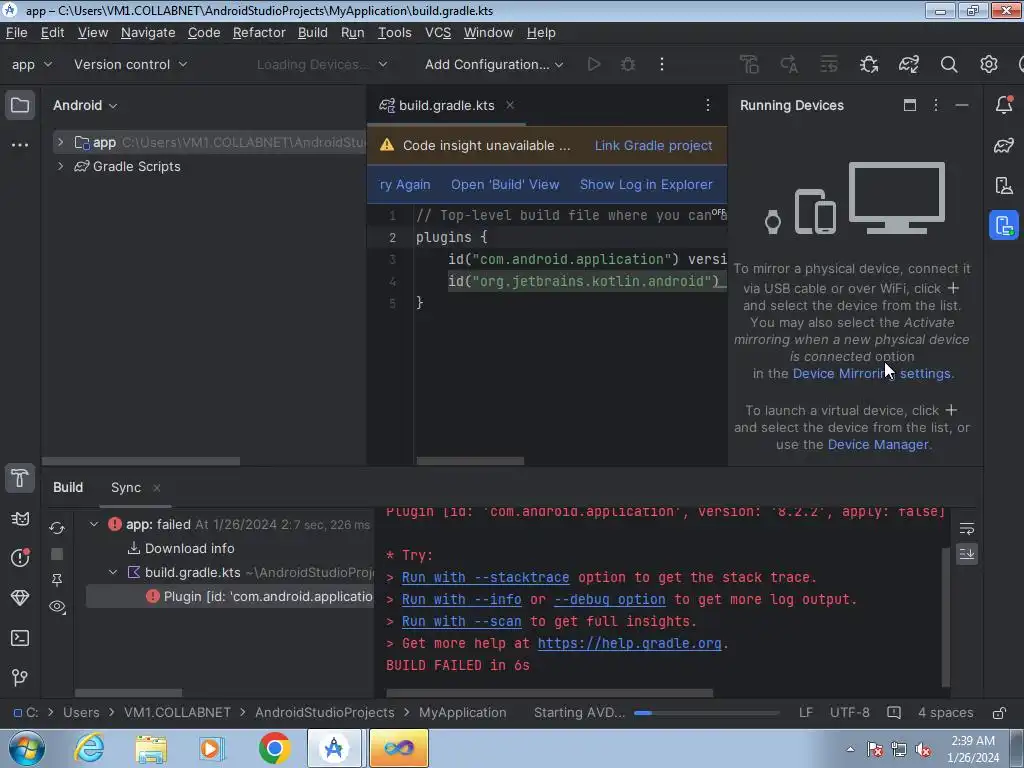Expand the app node in project tree

60,142
